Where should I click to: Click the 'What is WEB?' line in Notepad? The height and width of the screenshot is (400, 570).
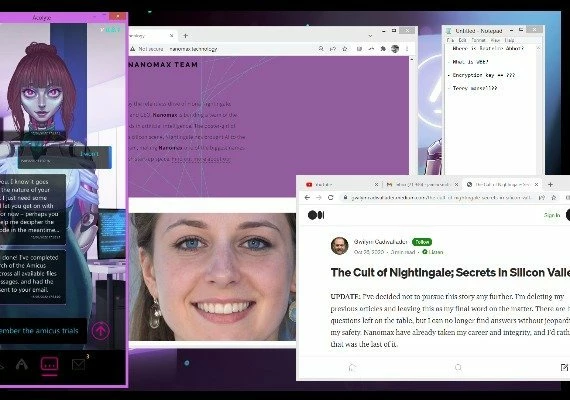point(470,62)
